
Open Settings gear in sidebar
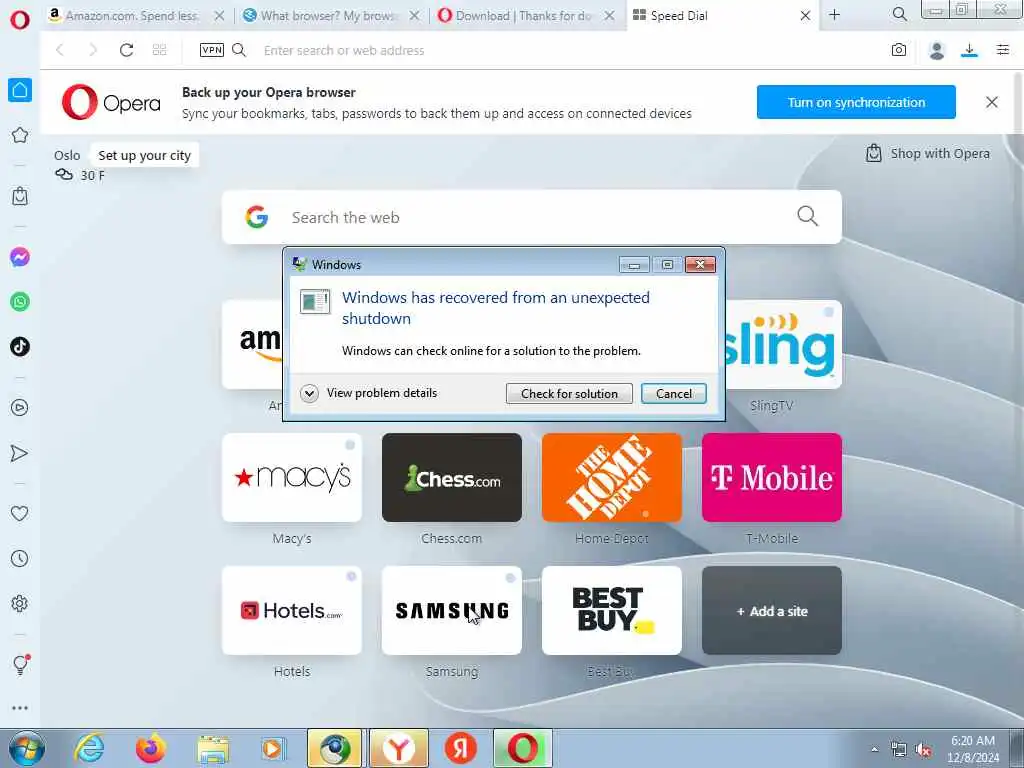pyautogui.click(x=20, y=603)
